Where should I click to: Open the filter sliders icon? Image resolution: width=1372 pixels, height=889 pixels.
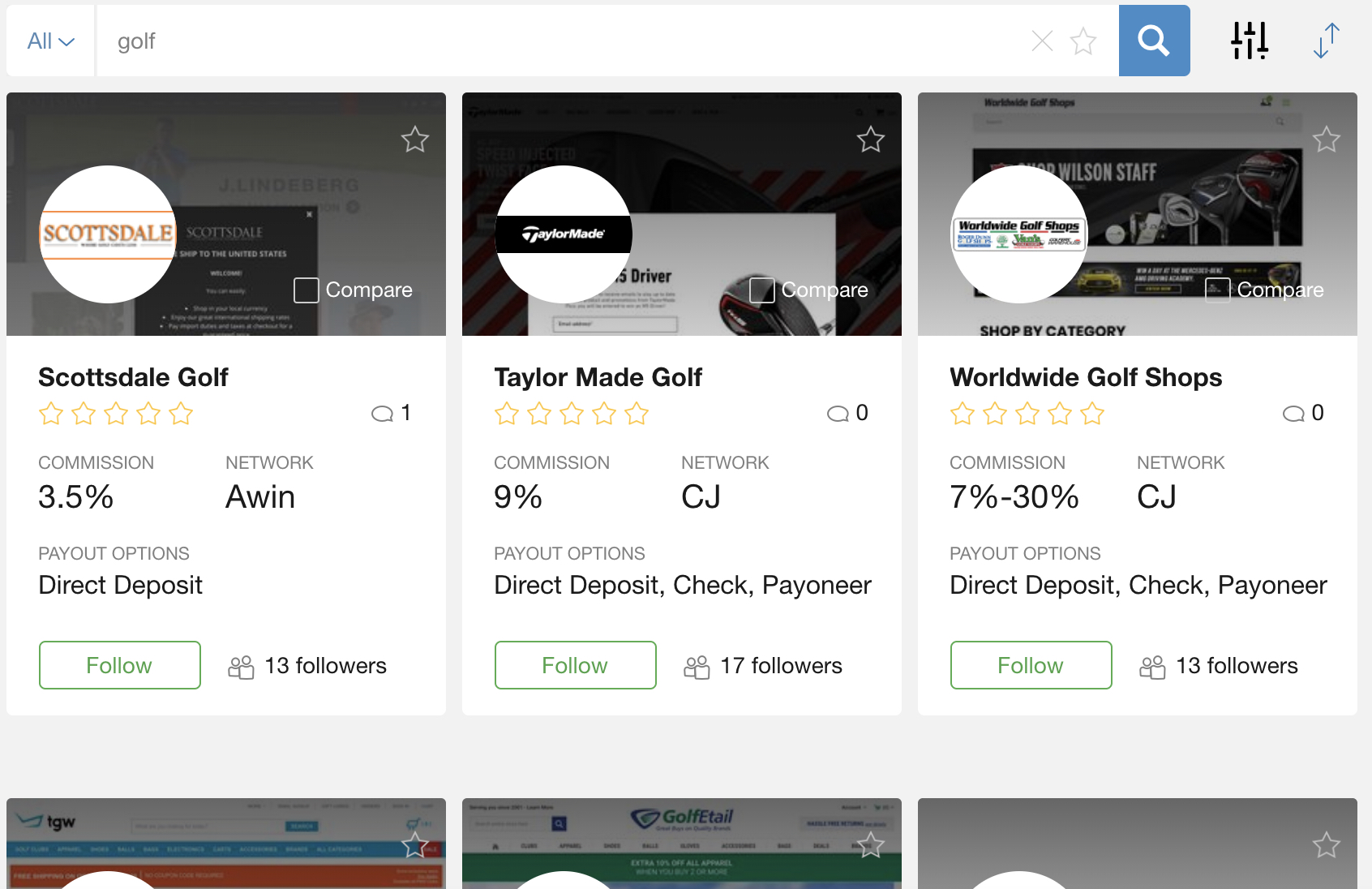tap(1250, 41)
